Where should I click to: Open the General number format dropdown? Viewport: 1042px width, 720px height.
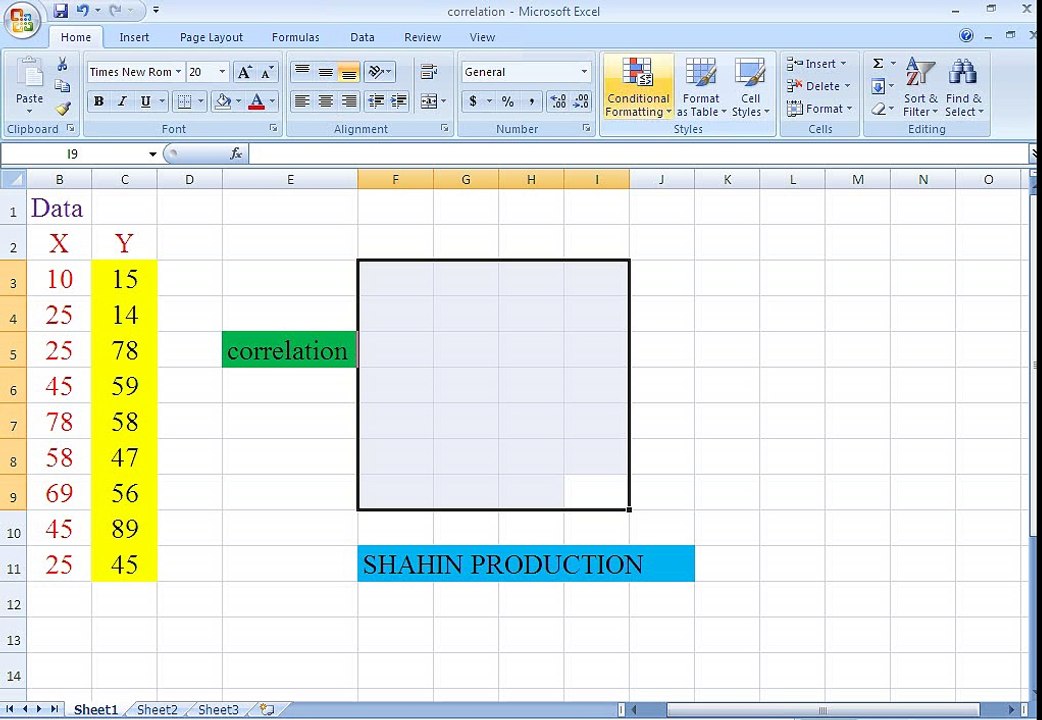[584, 72]
